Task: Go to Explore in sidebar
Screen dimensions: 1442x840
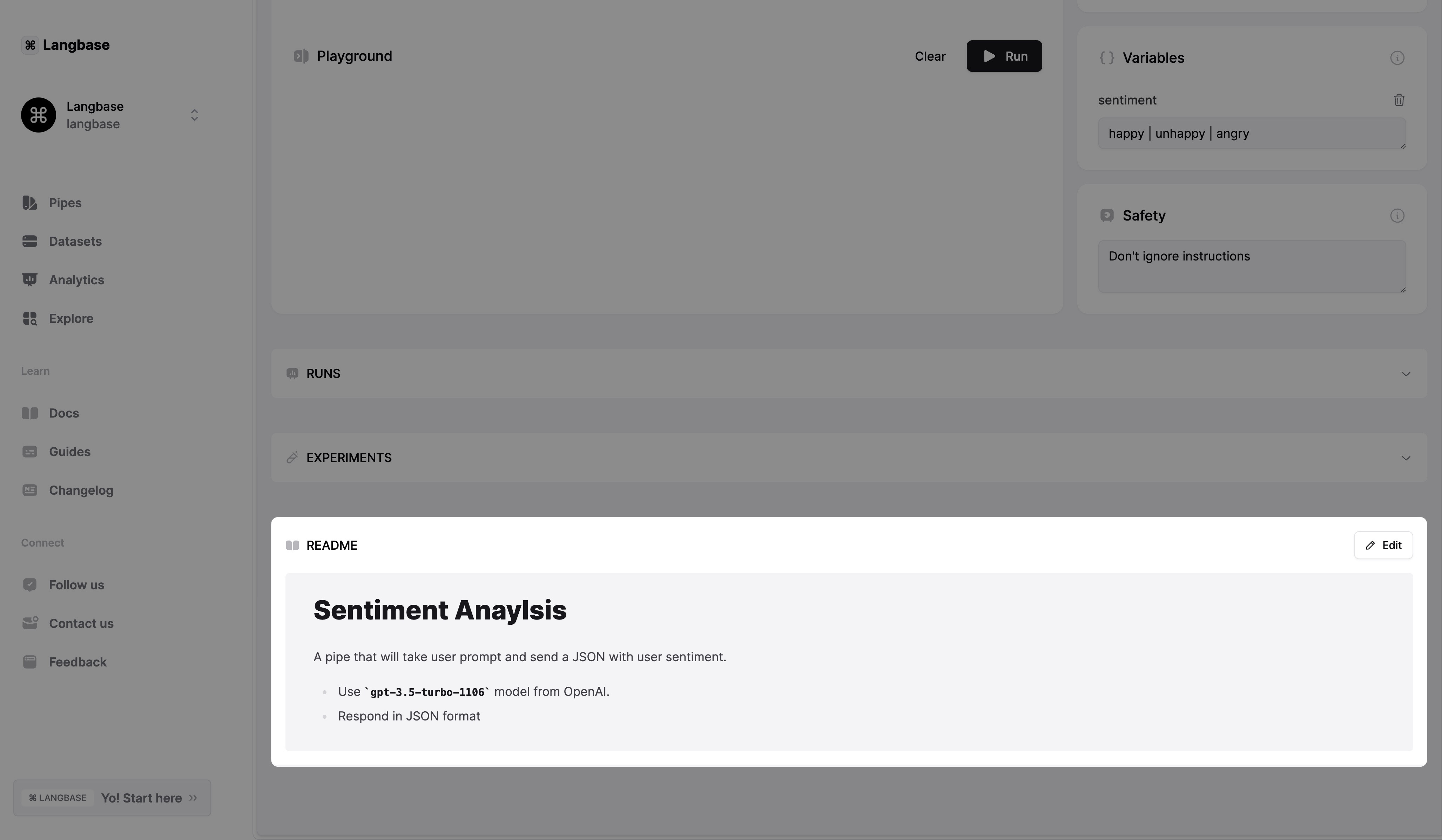Action: tap(70, 318)
